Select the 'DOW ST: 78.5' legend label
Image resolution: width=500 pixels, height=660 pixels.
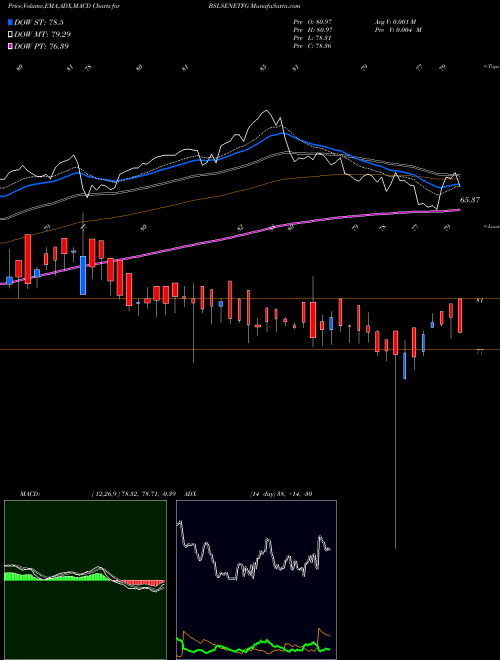(39, 22)
